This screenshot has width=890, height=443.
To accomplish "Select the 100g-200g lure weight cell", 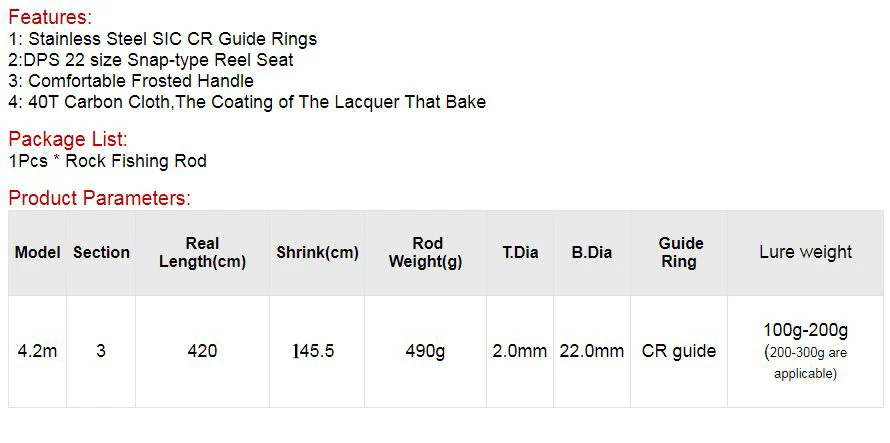I will pyautogui.click(x=805, y=351).
